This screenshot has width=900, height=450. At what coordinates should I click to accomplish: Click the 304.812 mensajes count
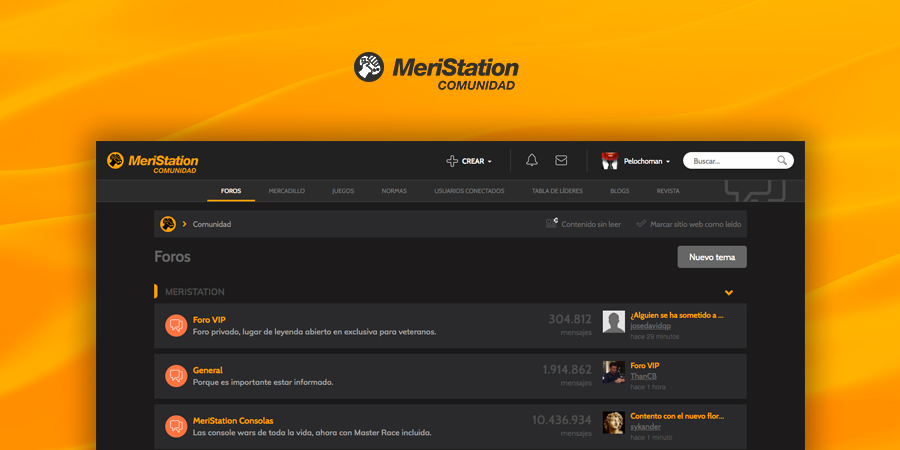569,324
